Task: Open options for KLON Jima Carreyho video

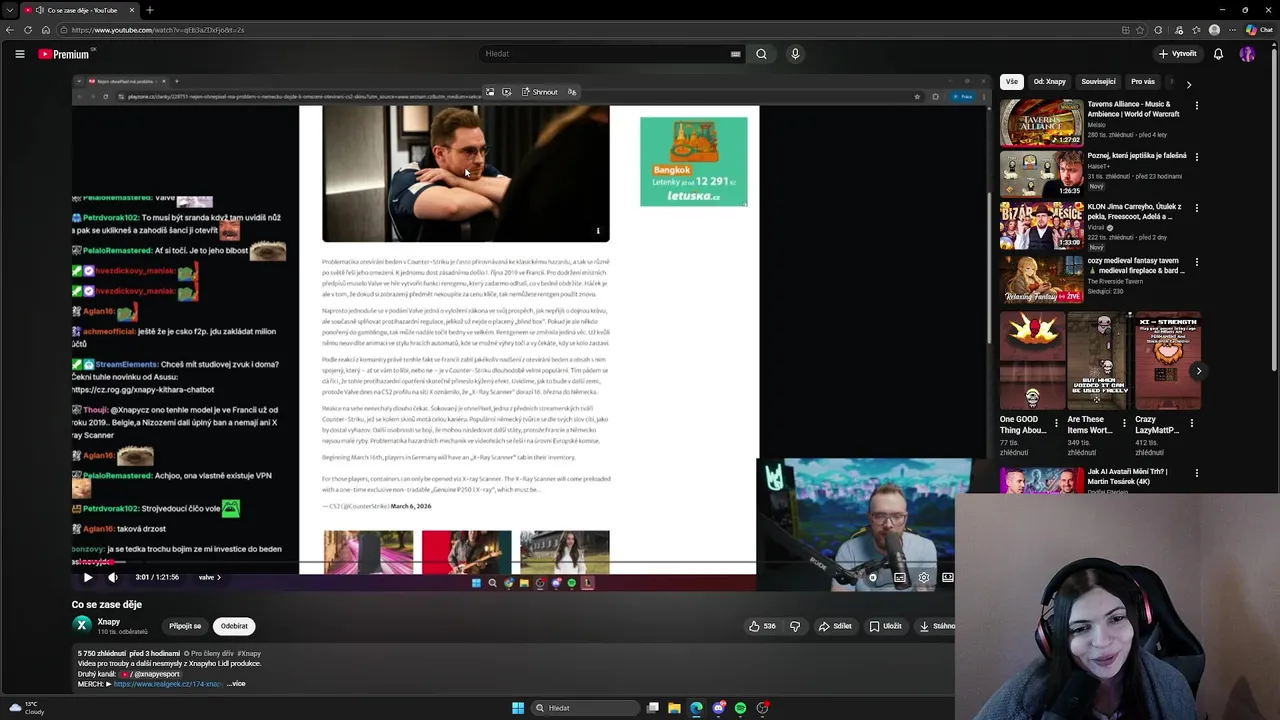Action: click(x=1196, y=208)
